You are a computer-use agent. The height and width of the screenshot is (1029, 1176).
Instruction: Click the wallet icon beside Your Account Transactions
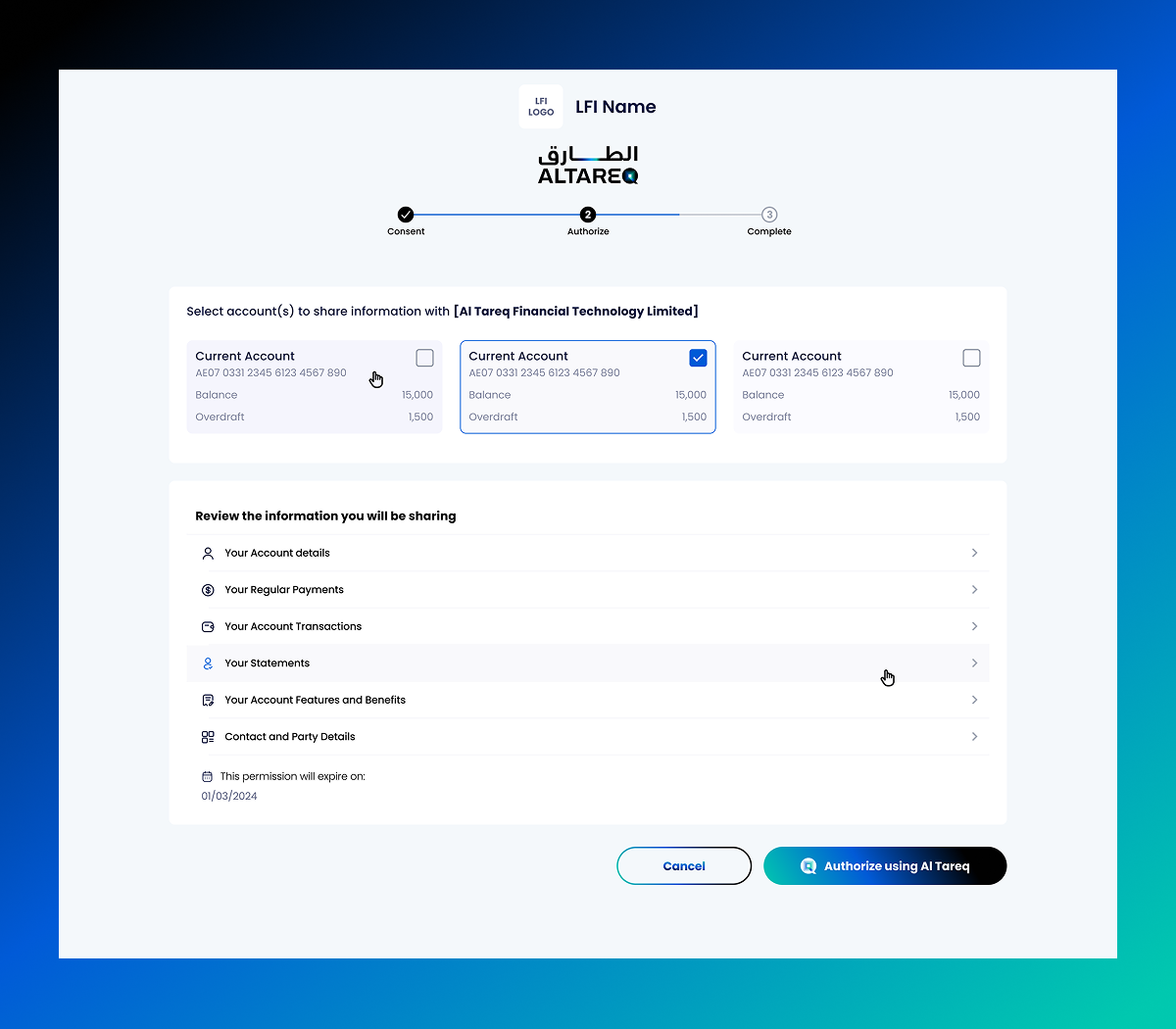tap(208, 627)
